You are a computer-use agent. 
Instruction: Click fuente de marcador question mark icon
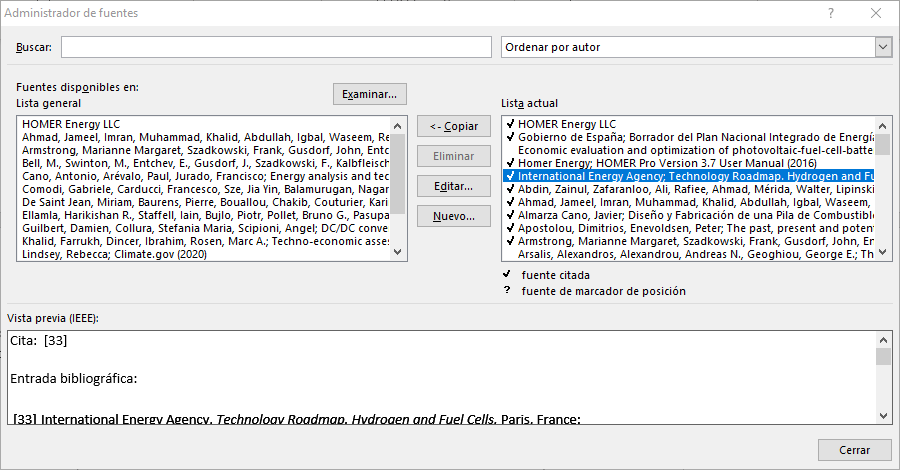(507, 290)
